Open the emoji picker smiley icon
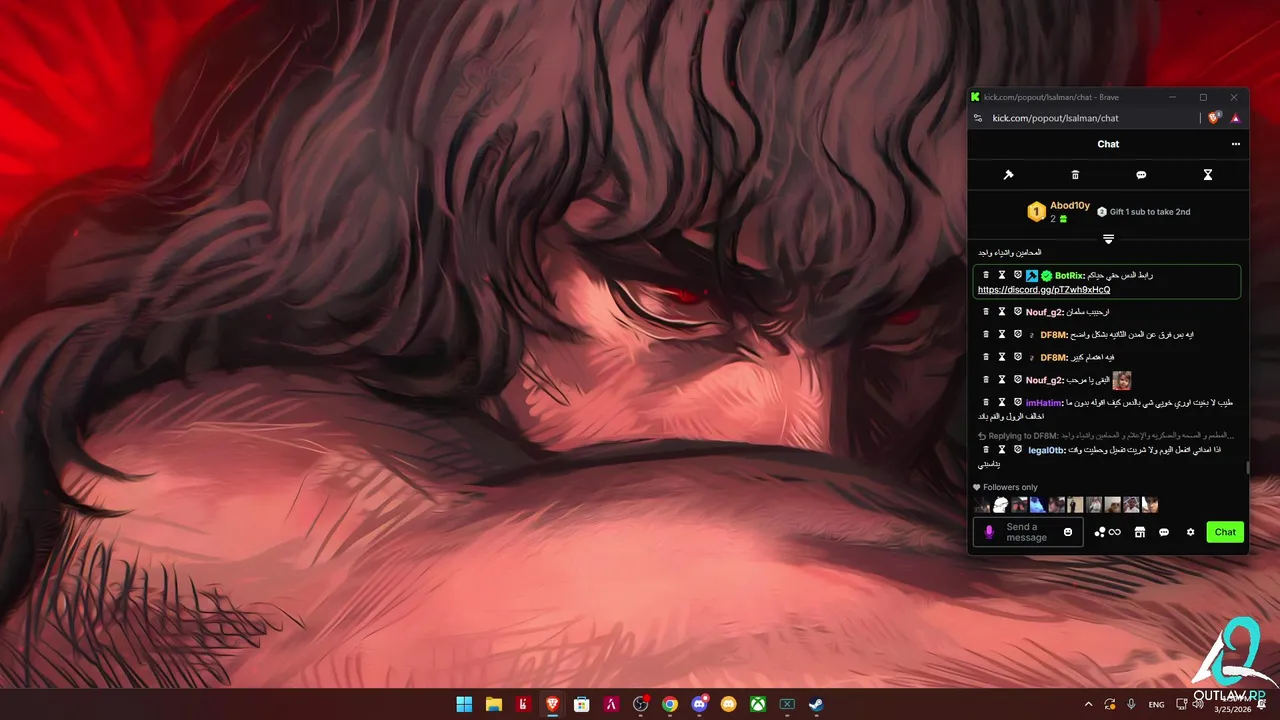 click(x=1068, y=532)
